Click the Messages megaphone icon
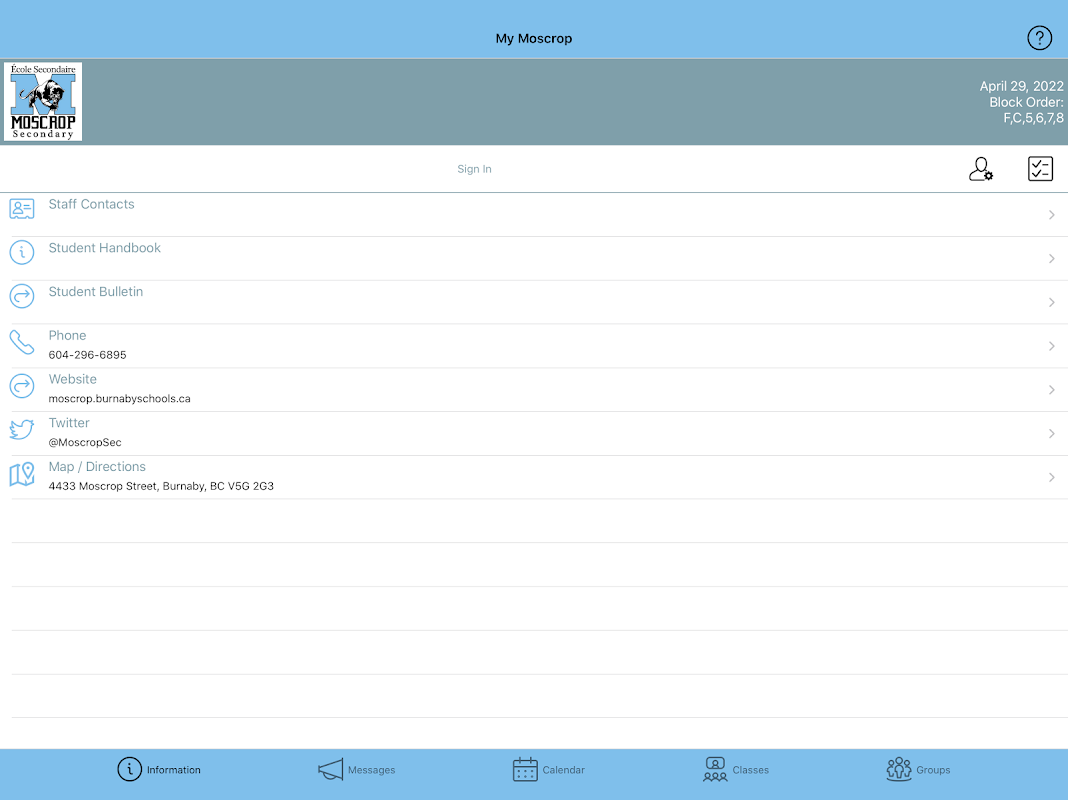Screen dimensions: 1068x800 point(330,770)
